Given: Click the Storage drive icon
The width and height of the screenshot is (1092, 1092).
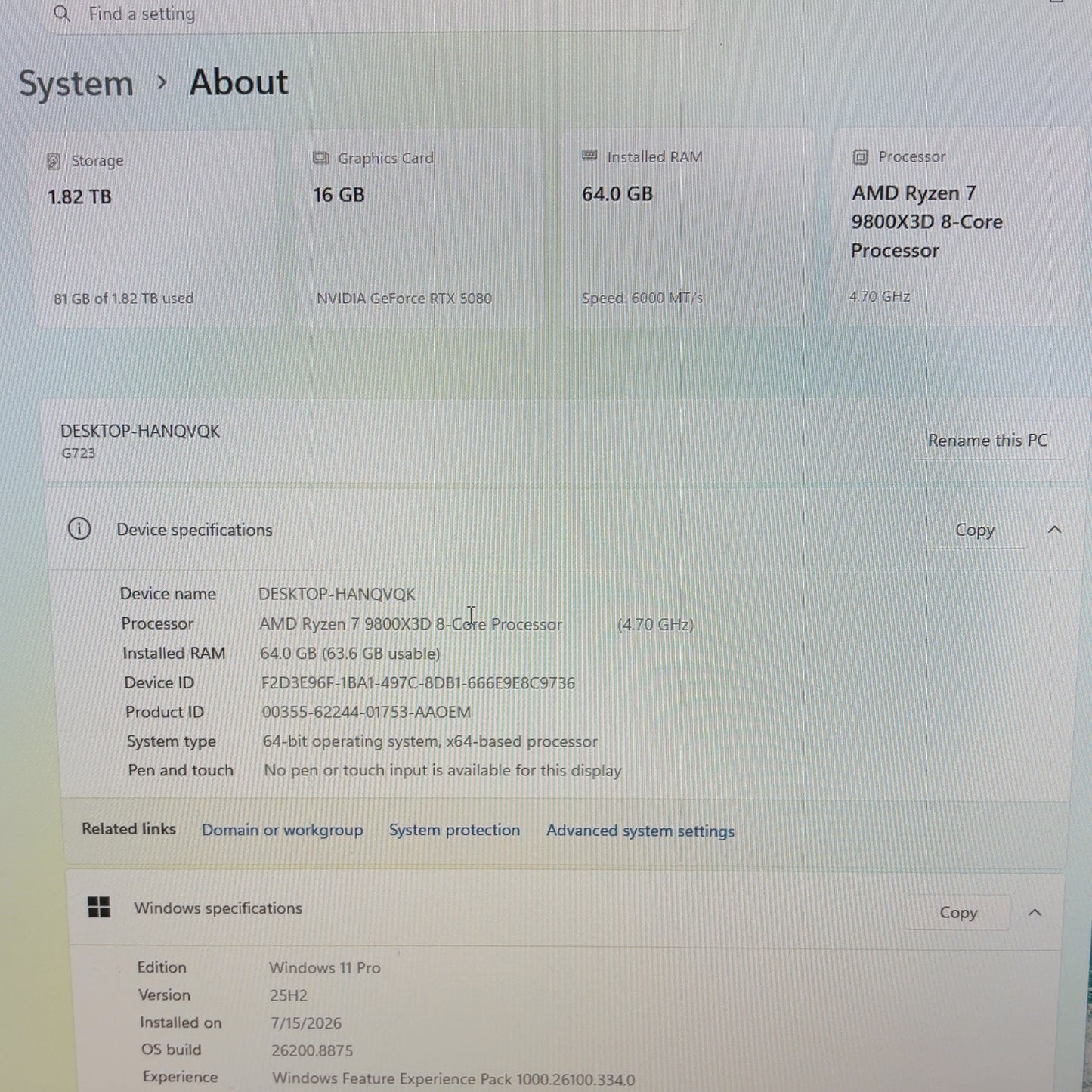Looking at the screenshot, I should 54,161.
